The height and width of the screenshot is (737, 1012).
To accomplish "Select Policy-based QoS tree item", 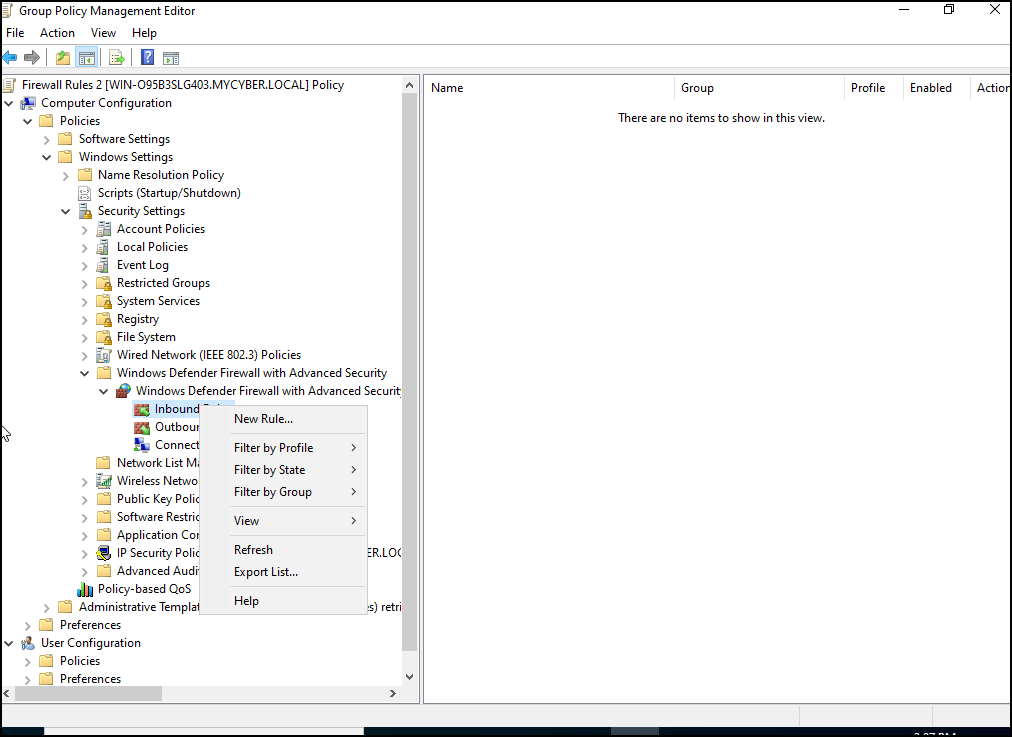I will click(x=145, y=589).
